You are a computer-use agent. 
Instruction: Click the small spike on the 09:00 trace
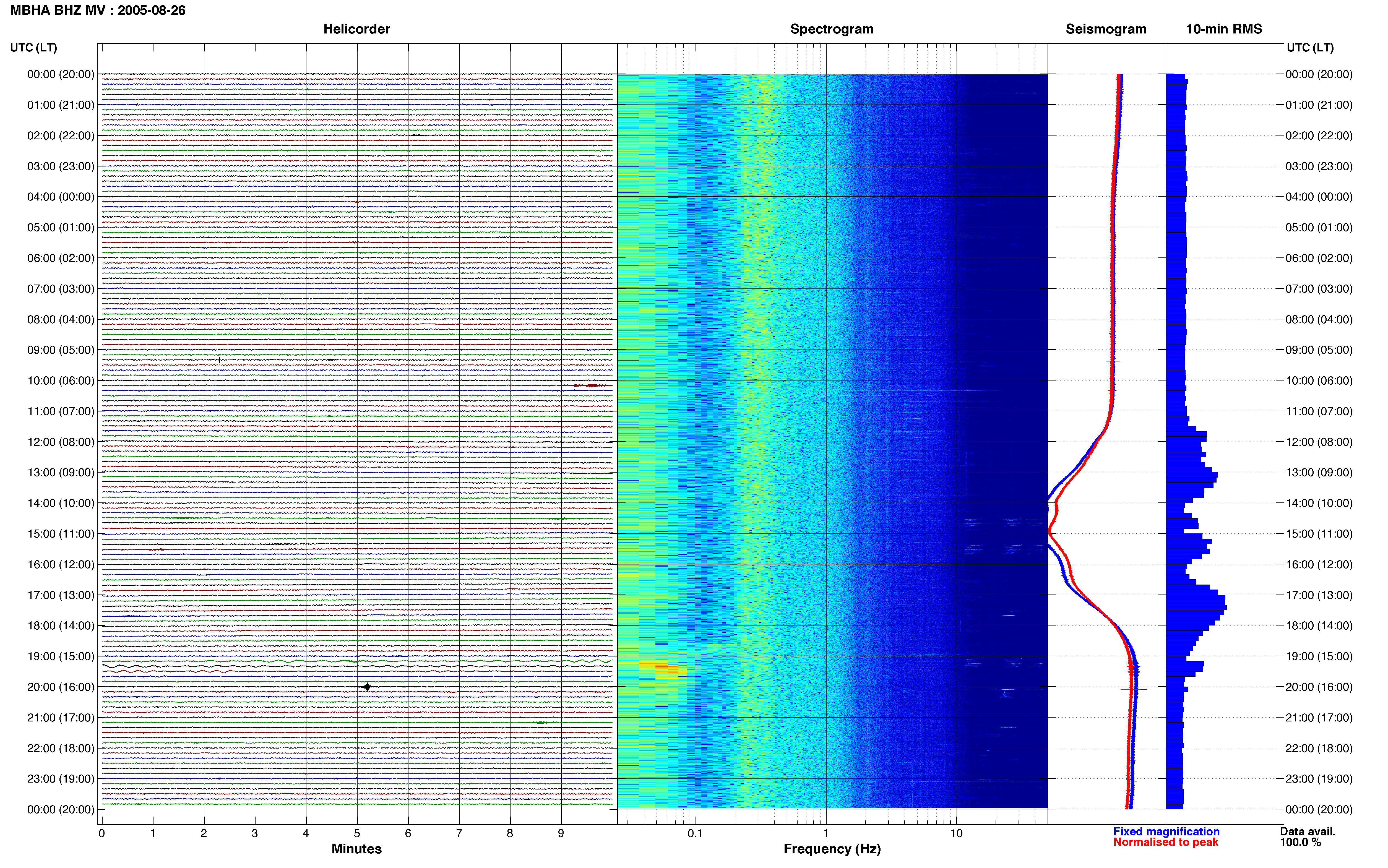[219, 360]
